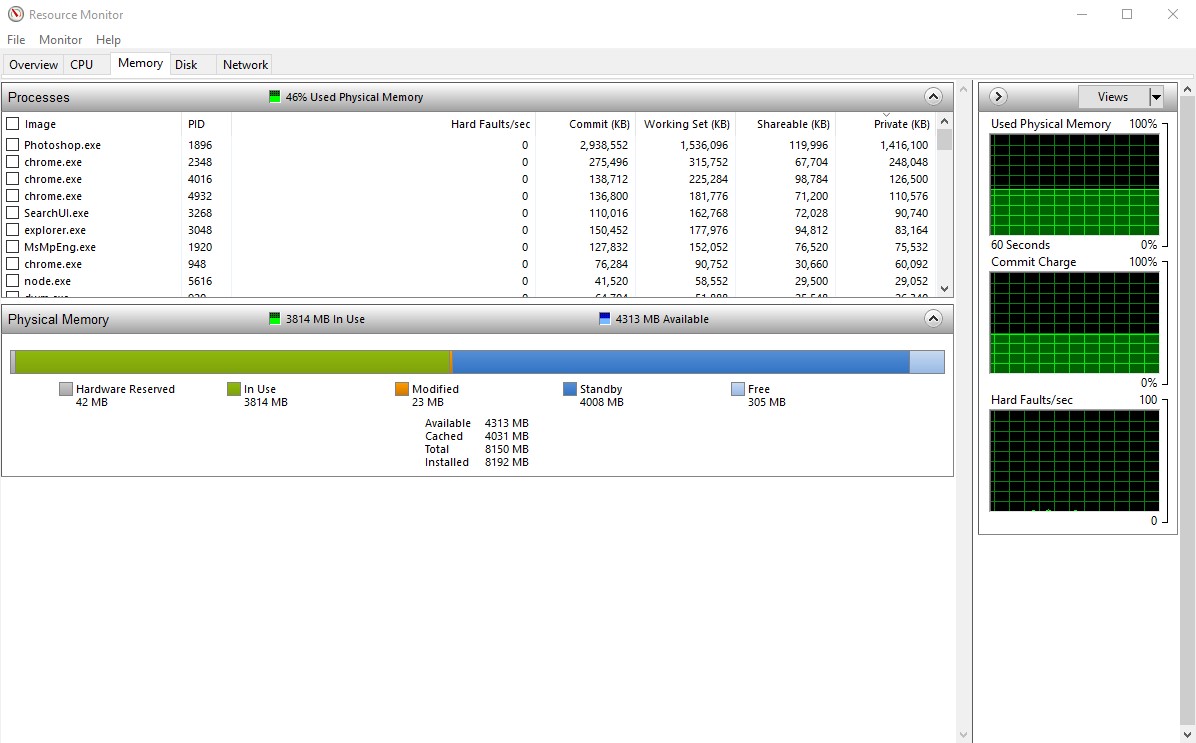Sort processes by the Private (KB) column
This screenshot has width=1196, height=743.
point(903,123)
